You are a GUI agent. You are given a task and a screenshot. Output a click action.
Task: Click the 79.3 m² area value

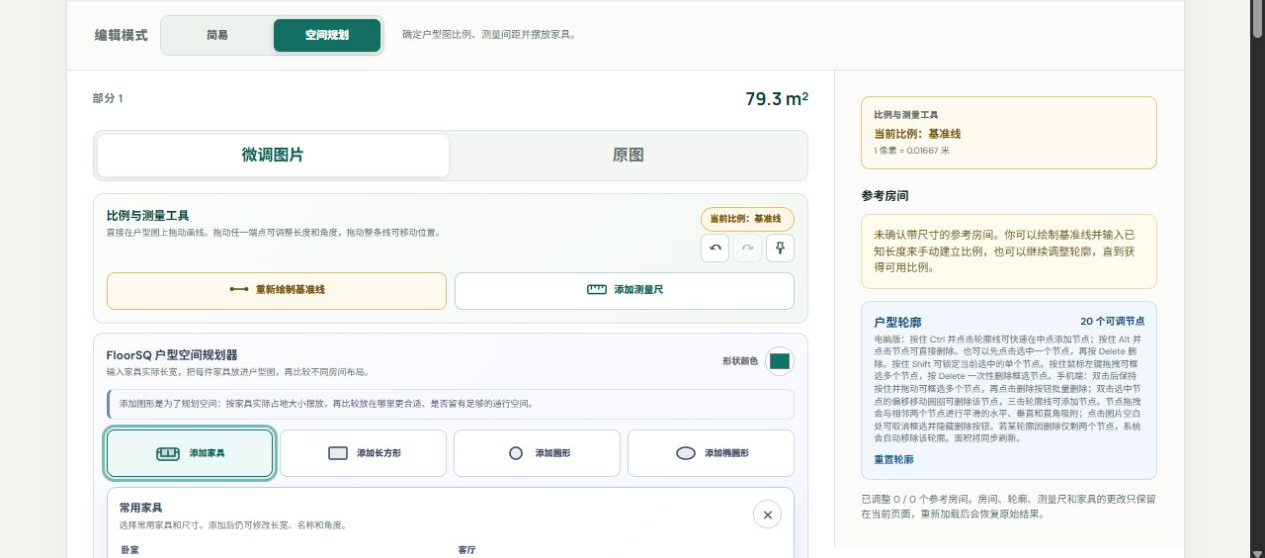[x=777, y=99]
